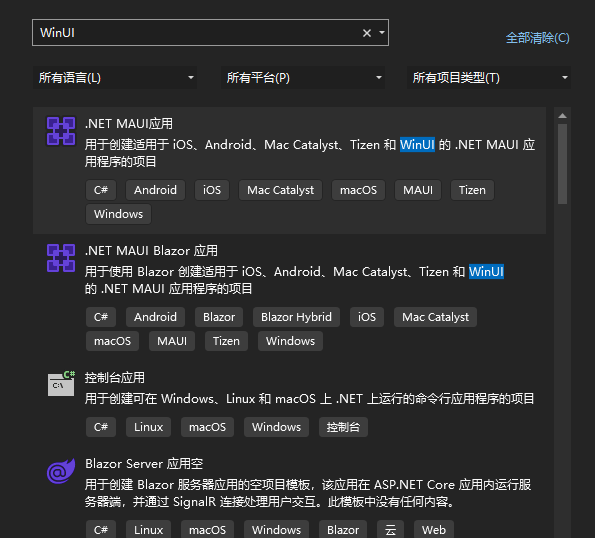Click Android tag under .NET MAUI Blazor 应用

(155, 317)
